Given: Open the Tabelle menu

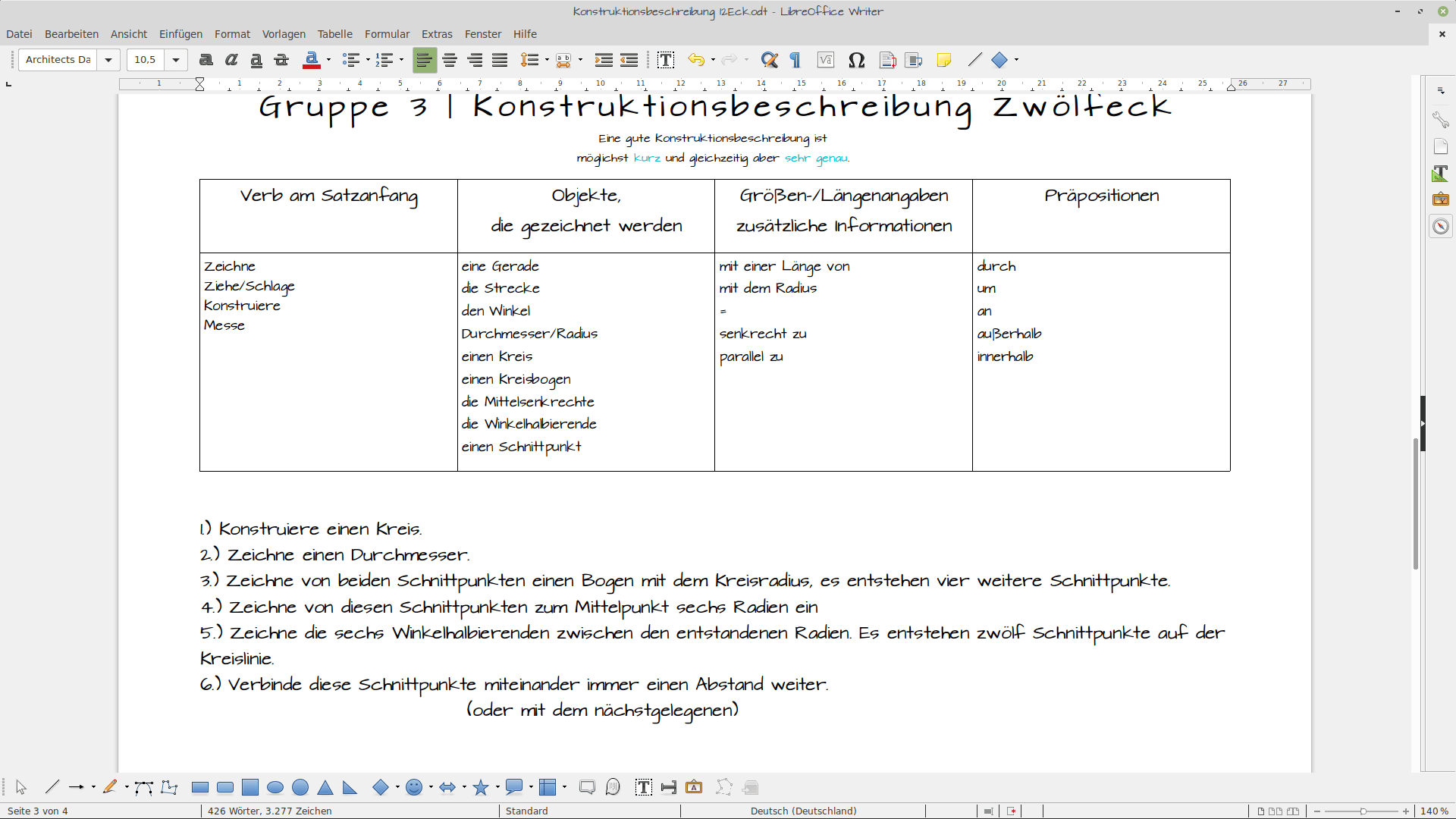Looking at the screenshot, I should 335,34.
